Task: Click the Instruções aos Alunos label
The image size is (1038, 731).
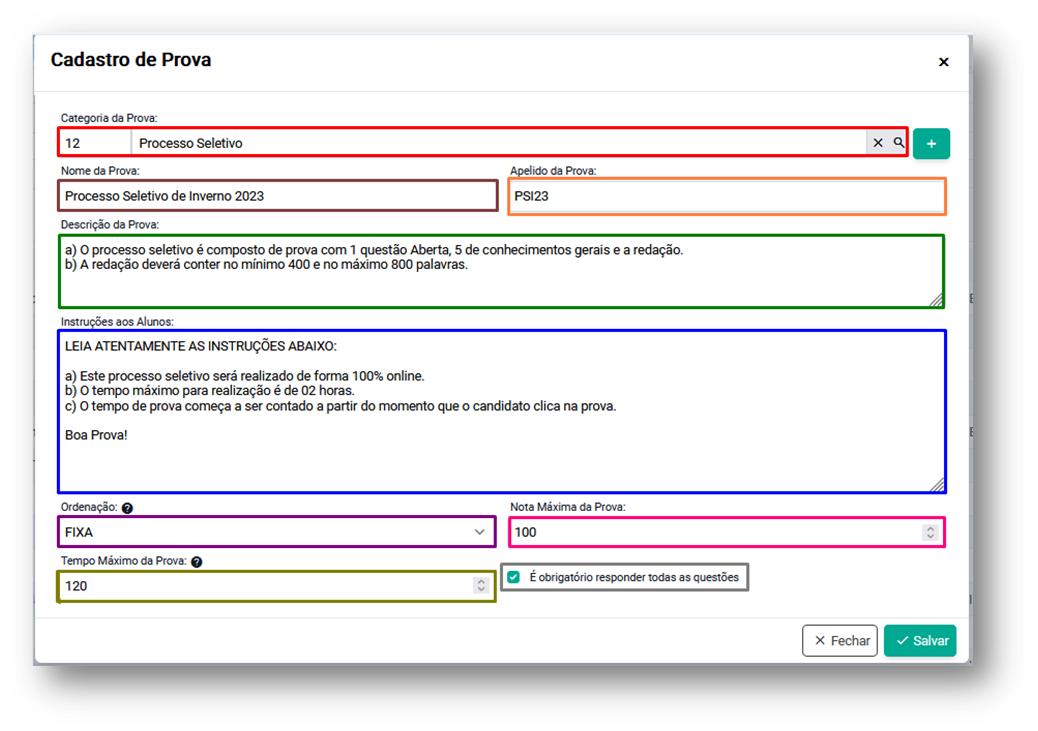Action: (x=117, y=322)
